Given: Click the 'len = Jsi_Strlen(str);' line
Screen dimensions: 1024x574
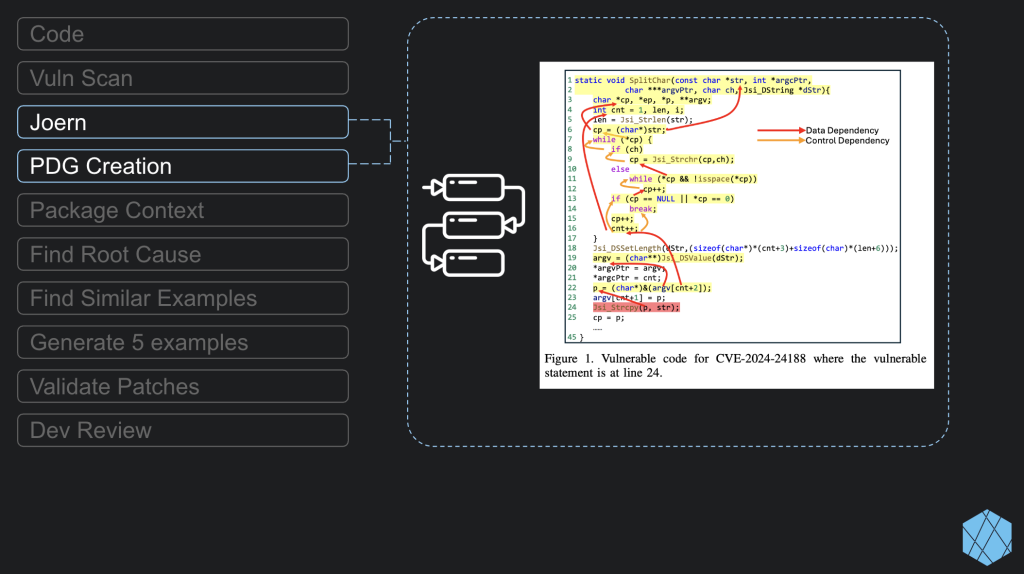Looking at the screenshot, I should point(643,120).
